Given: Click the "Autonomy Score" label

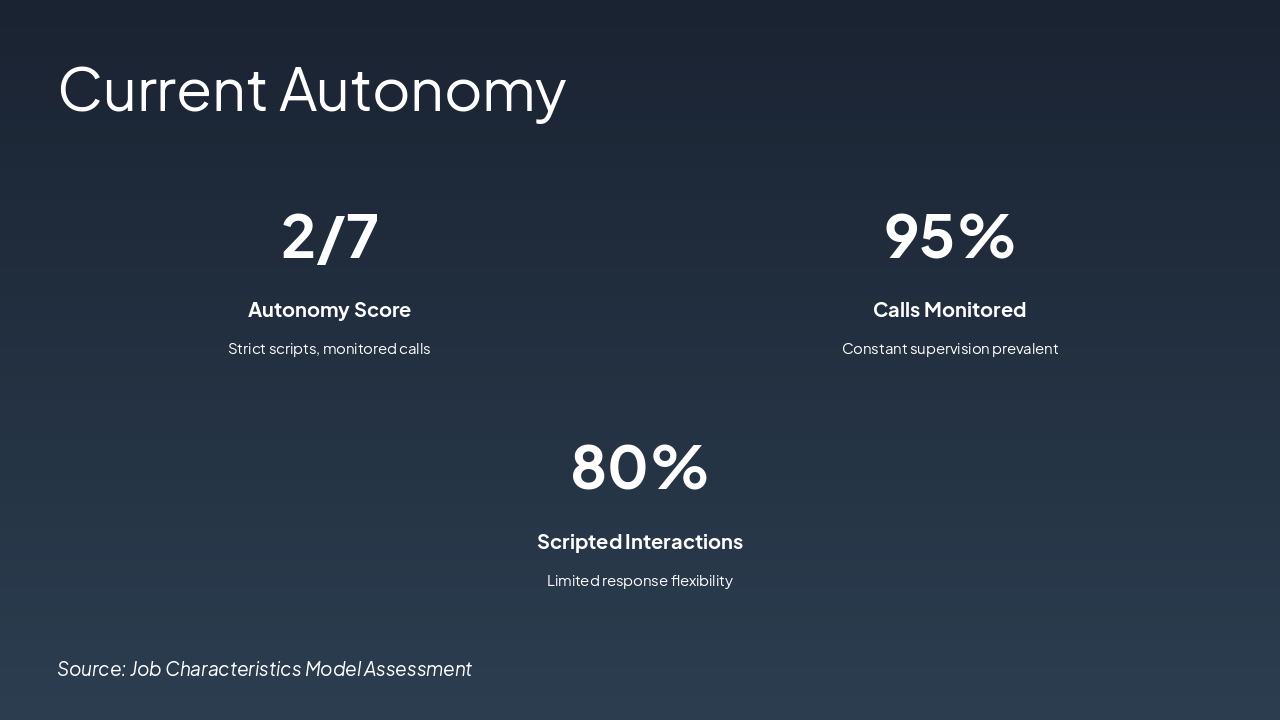Looking at the screenshot, I should pyautogui.click(x=329, y=310).
